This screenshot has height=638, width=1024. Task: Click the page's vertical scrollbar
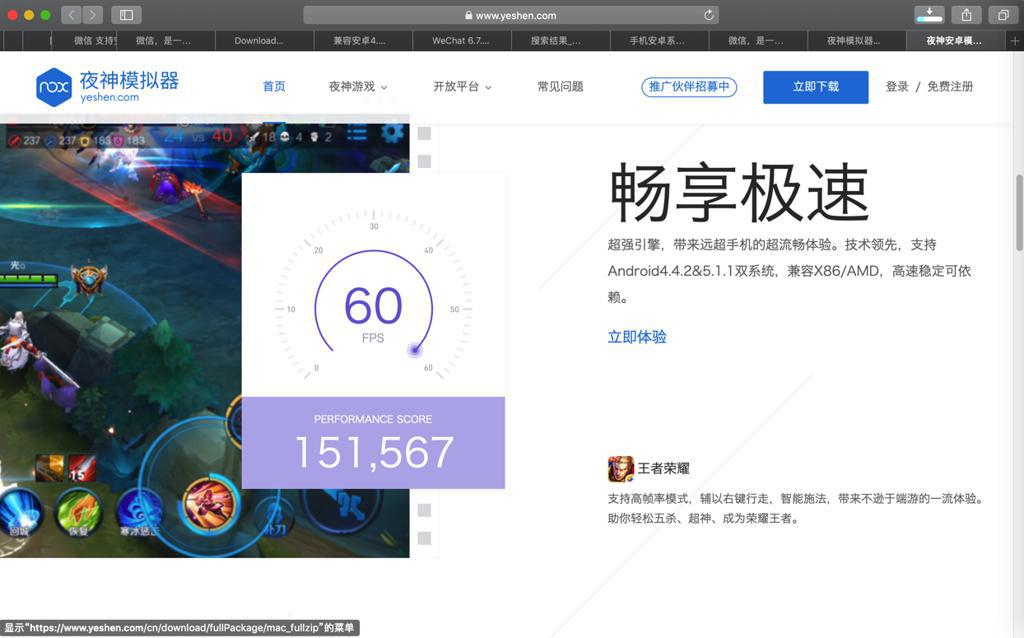[1019, 212]
